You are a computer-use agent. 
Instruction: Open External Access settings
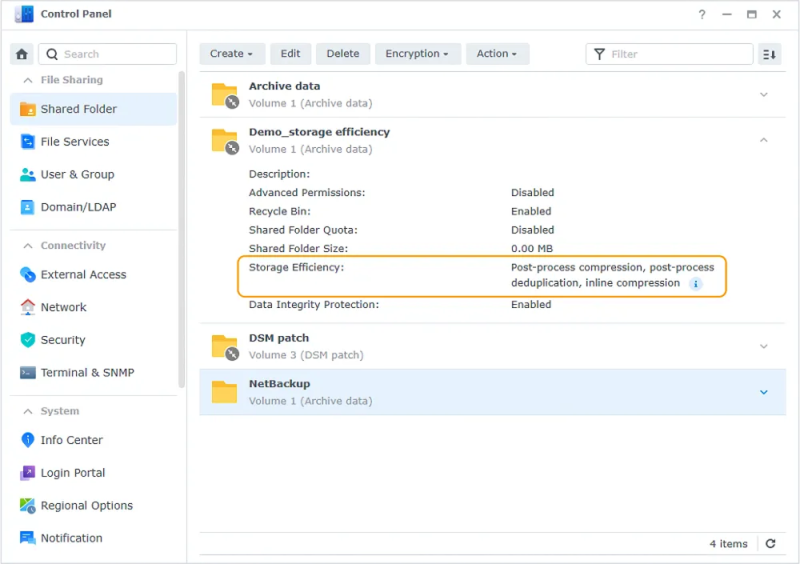[x=93, y=275]
